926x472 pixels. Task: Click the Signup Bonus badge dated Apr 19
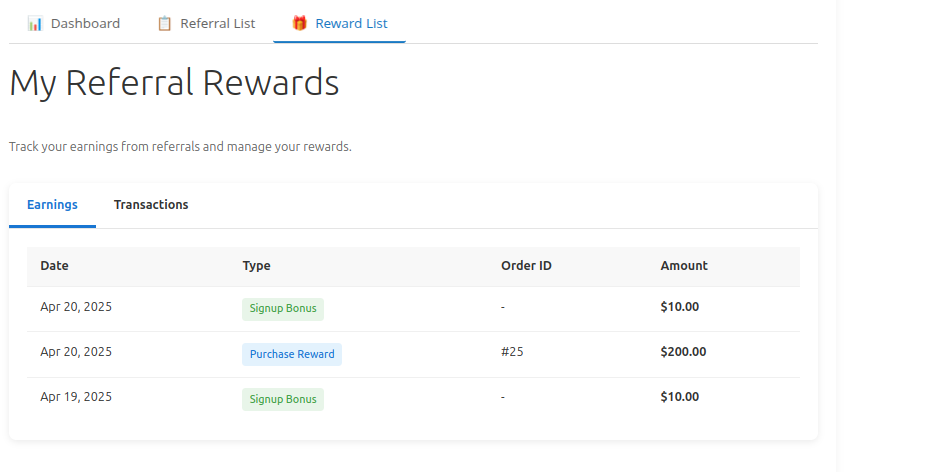(283, 399)
